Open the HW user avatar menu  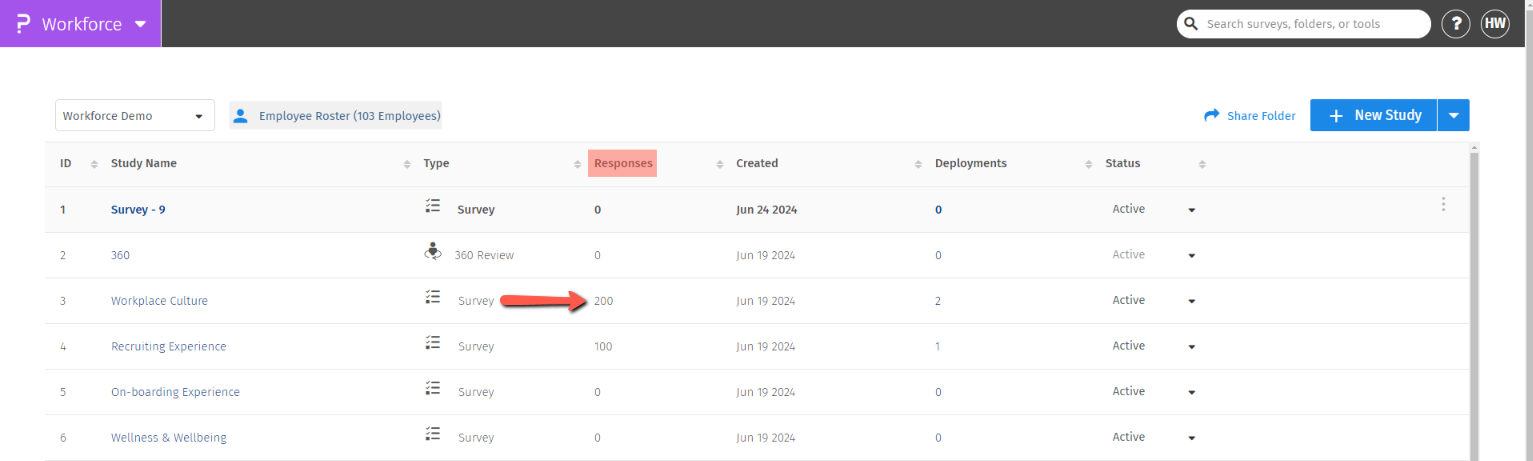click(1495, 24)
